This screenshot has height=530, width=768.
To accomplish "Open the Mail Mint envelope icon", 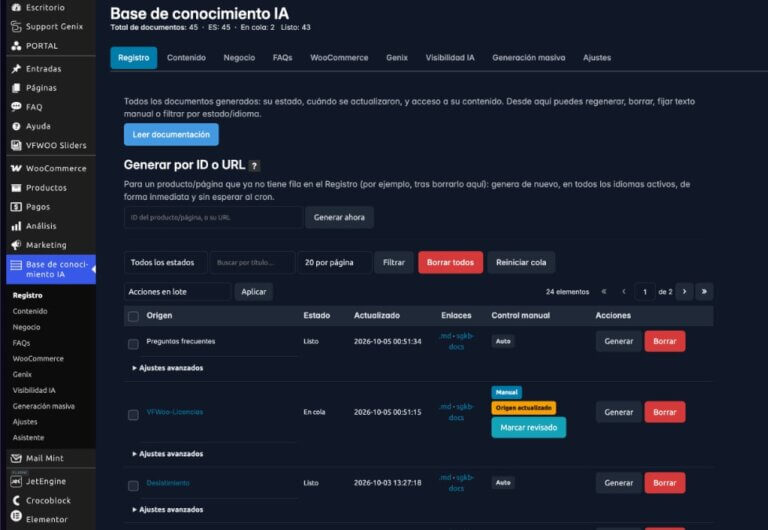I will pos(16,458).
